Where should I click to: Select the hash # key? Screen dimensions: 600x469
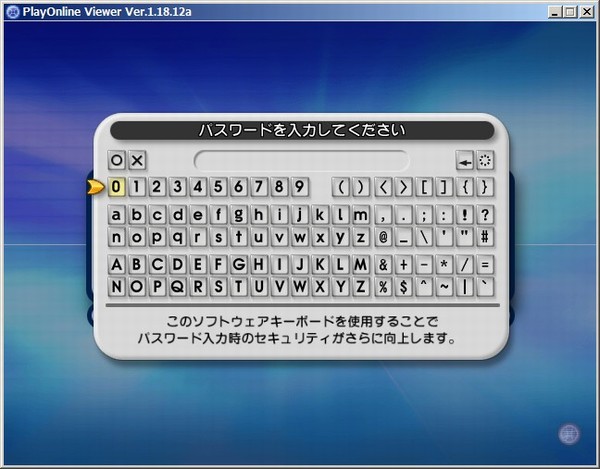485,237
